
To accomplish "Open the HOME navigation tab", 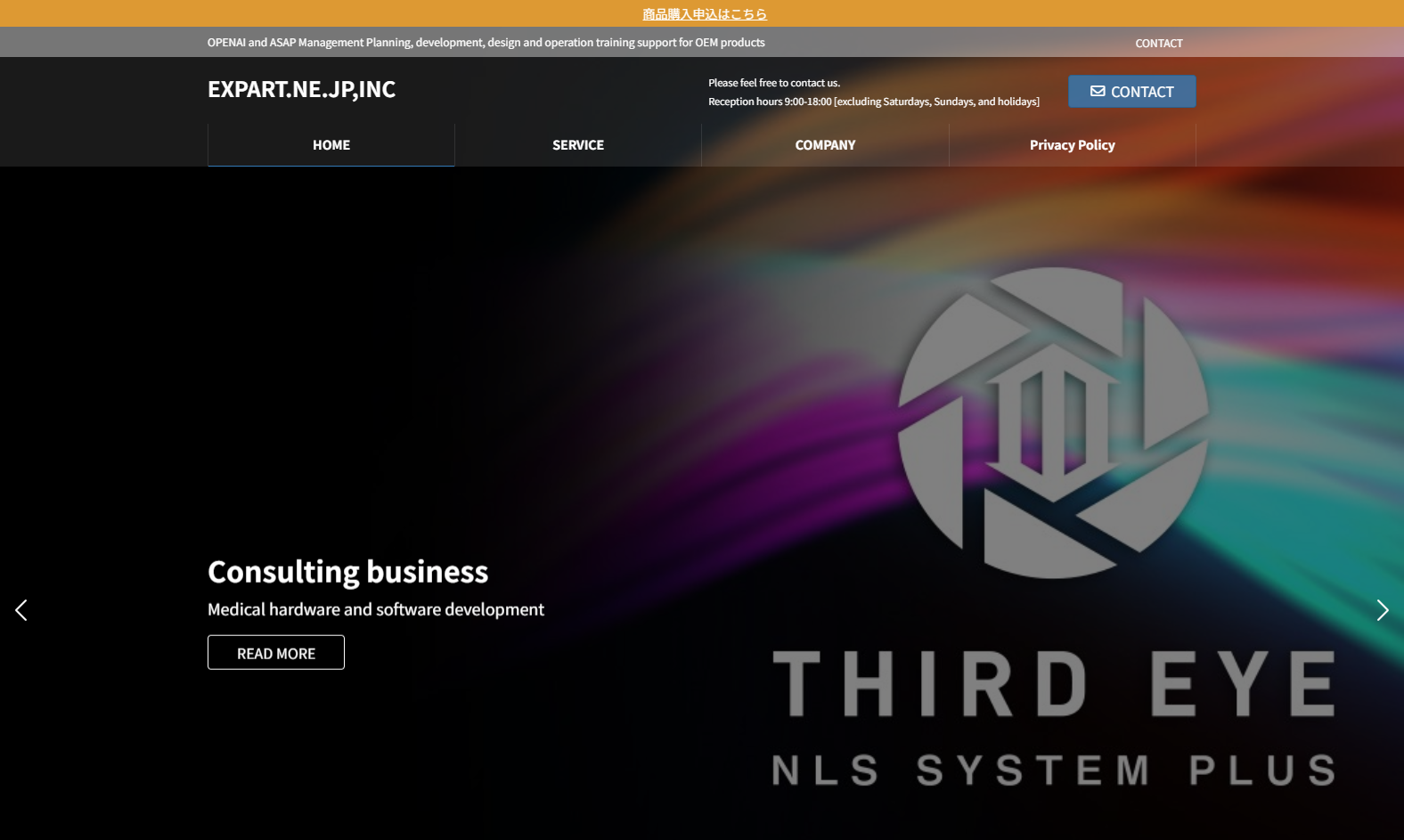I will tap(331, 145).
